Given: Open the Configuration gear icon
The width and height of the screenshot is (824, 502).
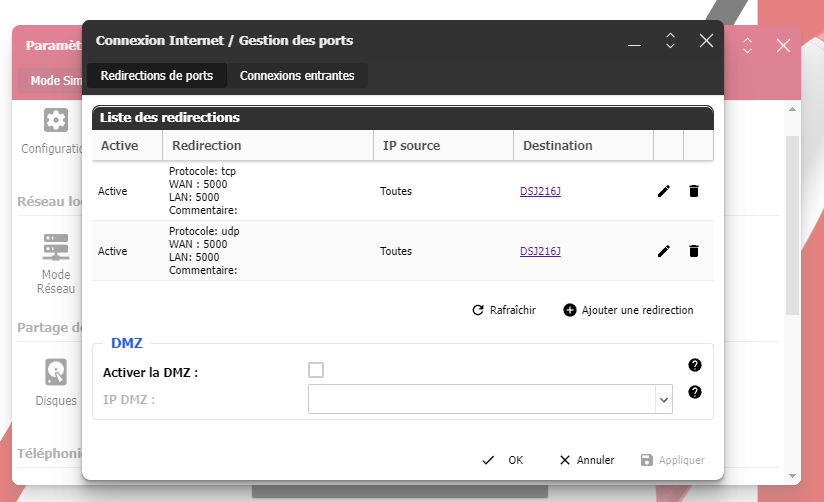Looking at the screenshot, I should 55,121.
